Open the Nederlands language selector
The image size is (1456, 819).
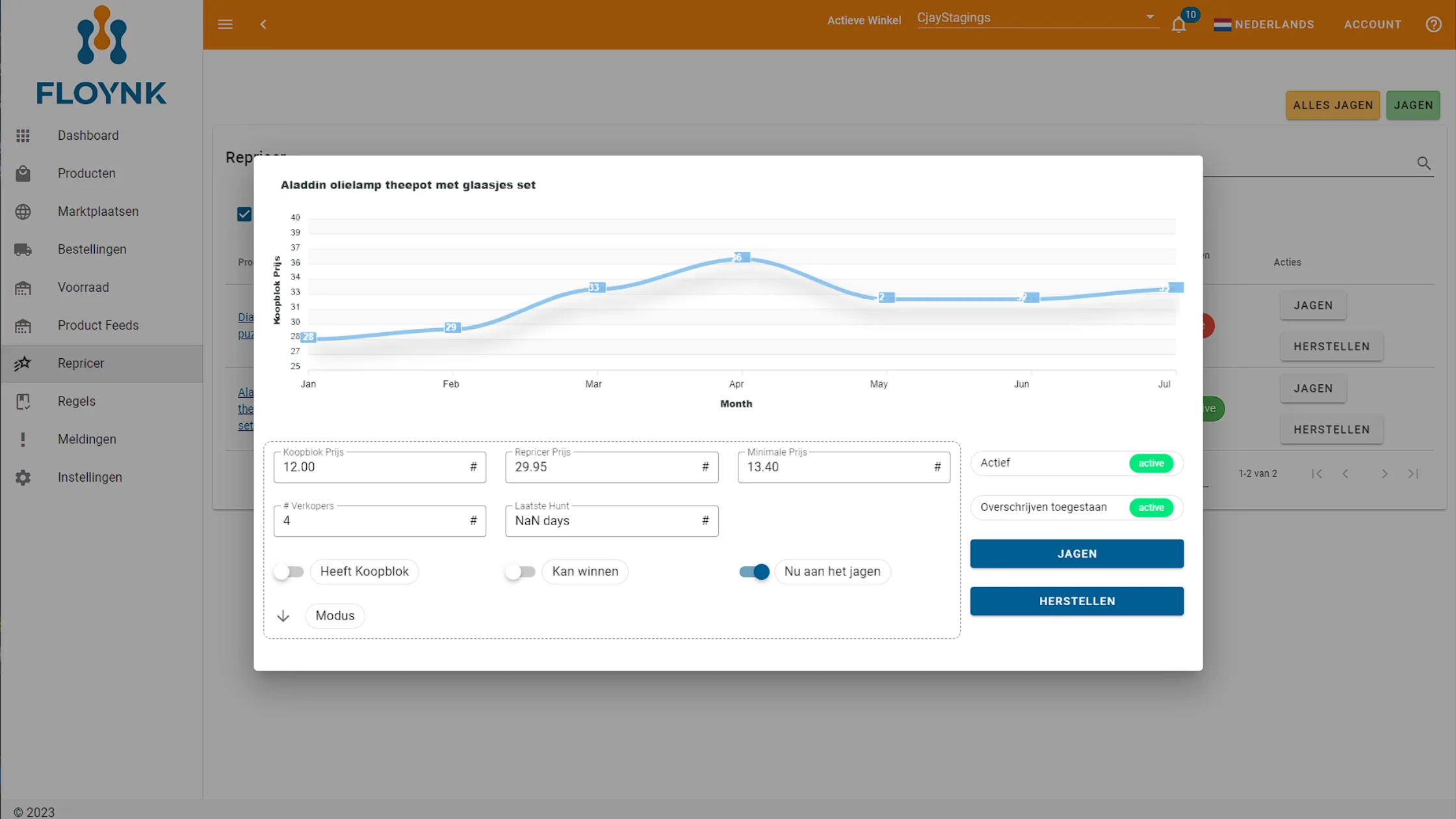[1264, 25]
